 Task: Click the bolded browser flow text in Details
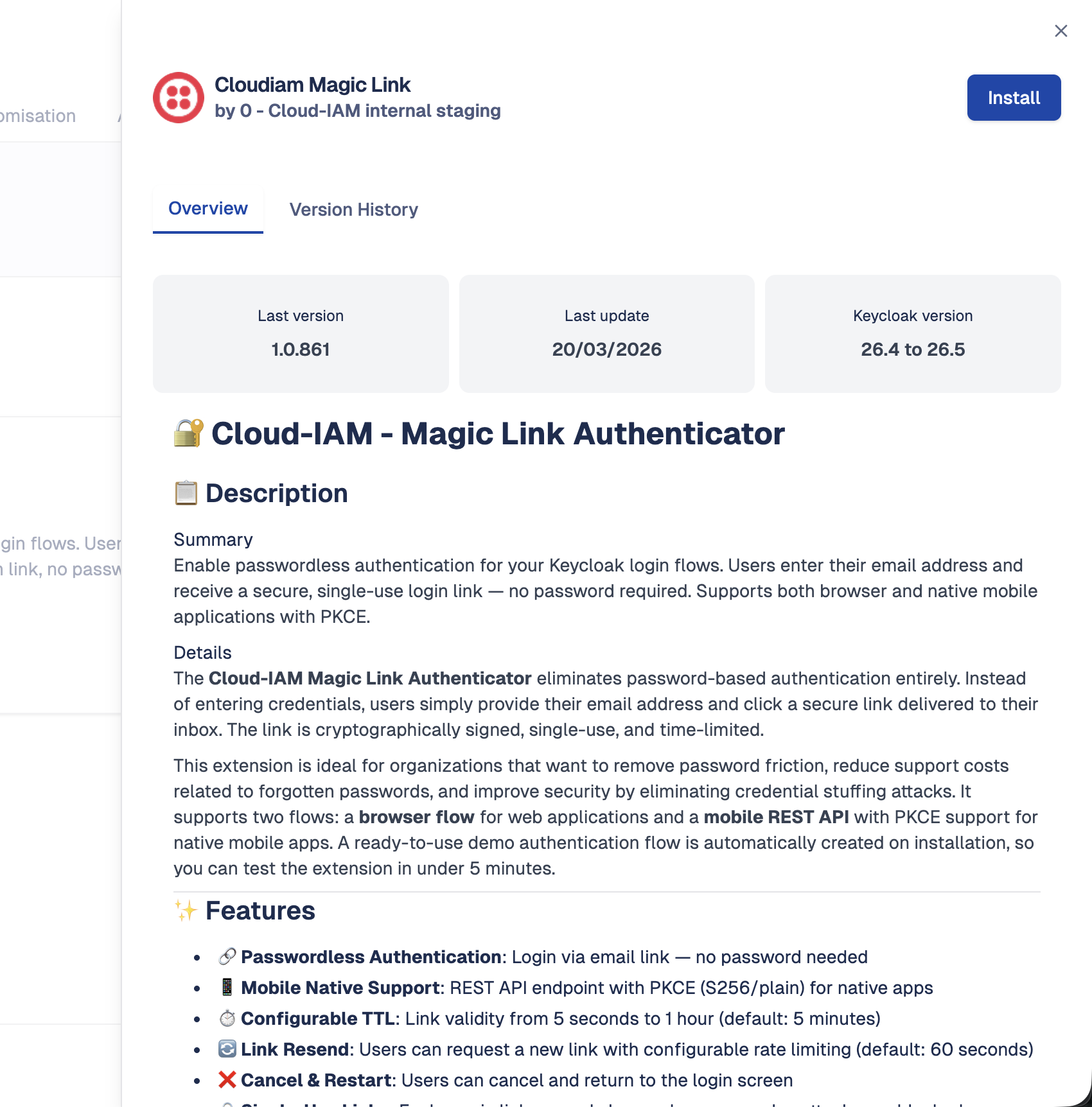tap(416, 817)
